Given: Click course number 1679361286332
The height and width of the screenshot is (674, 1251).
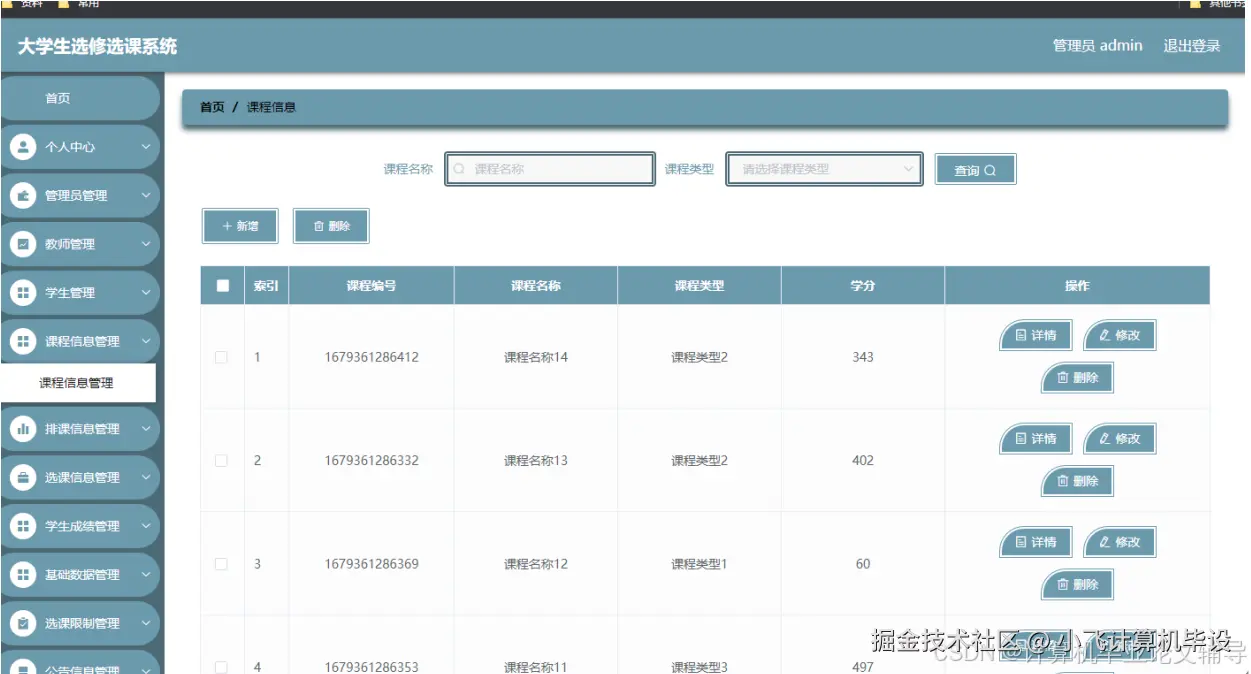Looking at the screenshot, I should pyautogui.click(x=371, y=461).
